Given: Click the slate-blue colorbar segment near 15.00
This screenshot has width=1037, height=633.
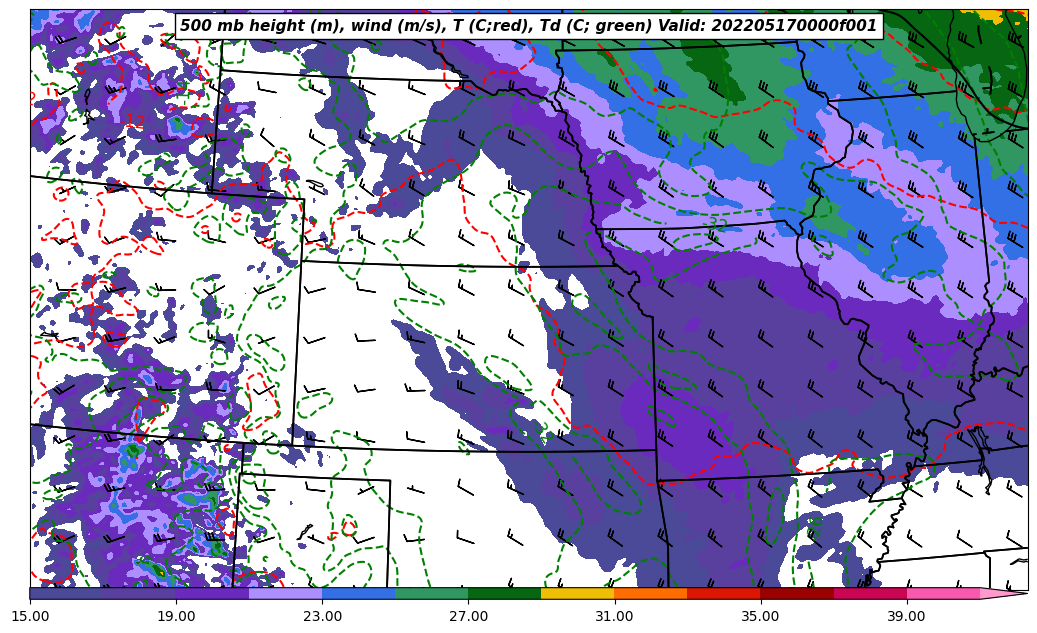Looking at the screenshot, I should (x=66, y=593).
